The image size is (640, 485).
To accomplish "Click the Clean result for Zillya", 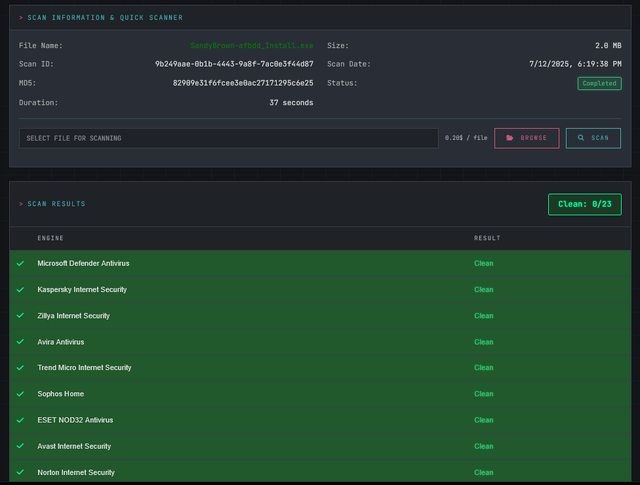I will [484, 316].
